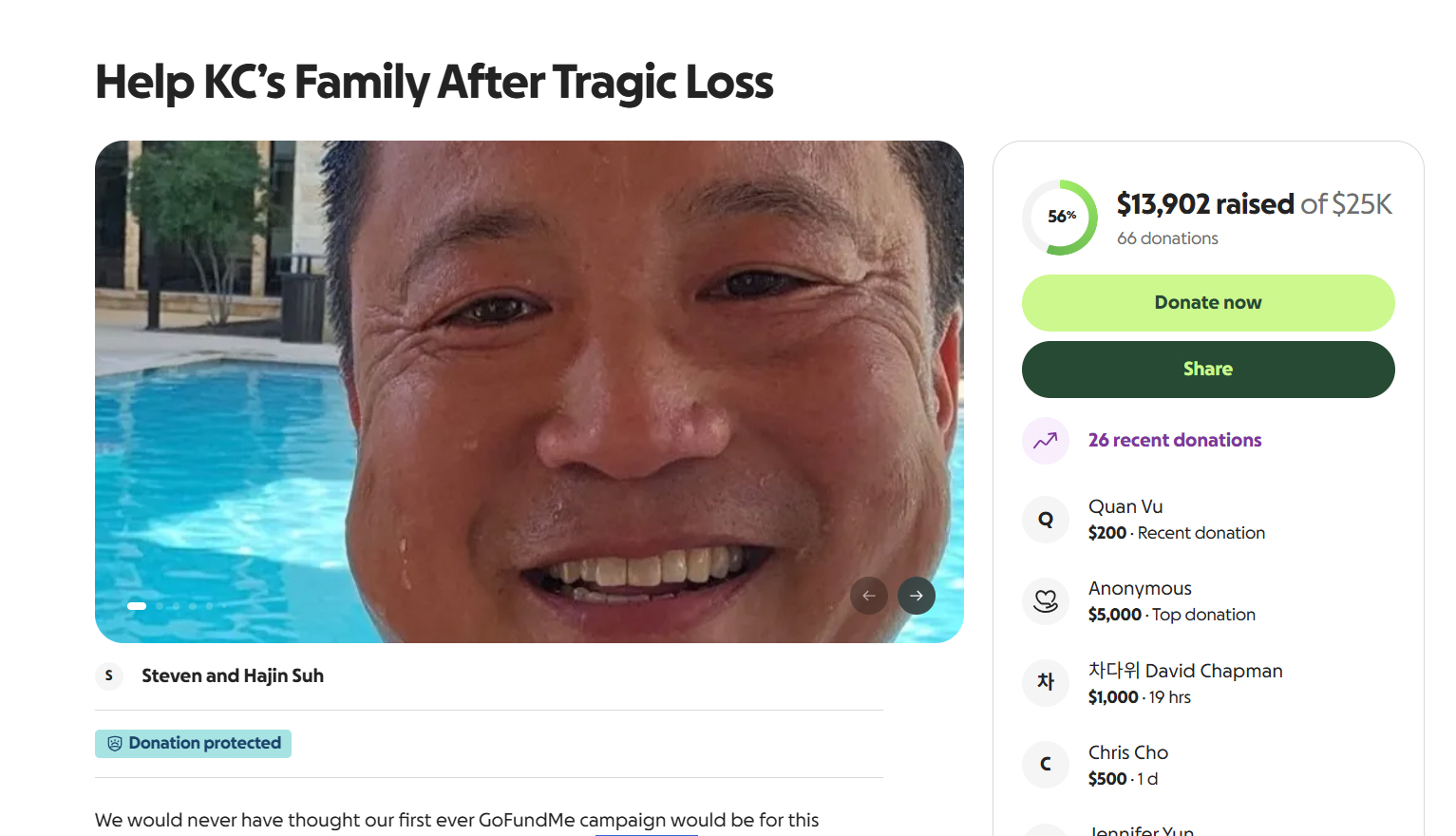Click the 56% circular progress indicator
Image resolution: width=1456 pixels, height=836 pixels.
tap(1060, 218)
